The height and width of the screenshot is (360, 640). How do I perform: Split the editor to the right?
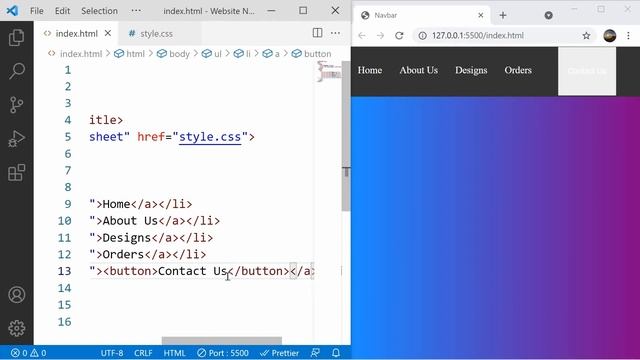pyautogui.click(x=317, y=33)
